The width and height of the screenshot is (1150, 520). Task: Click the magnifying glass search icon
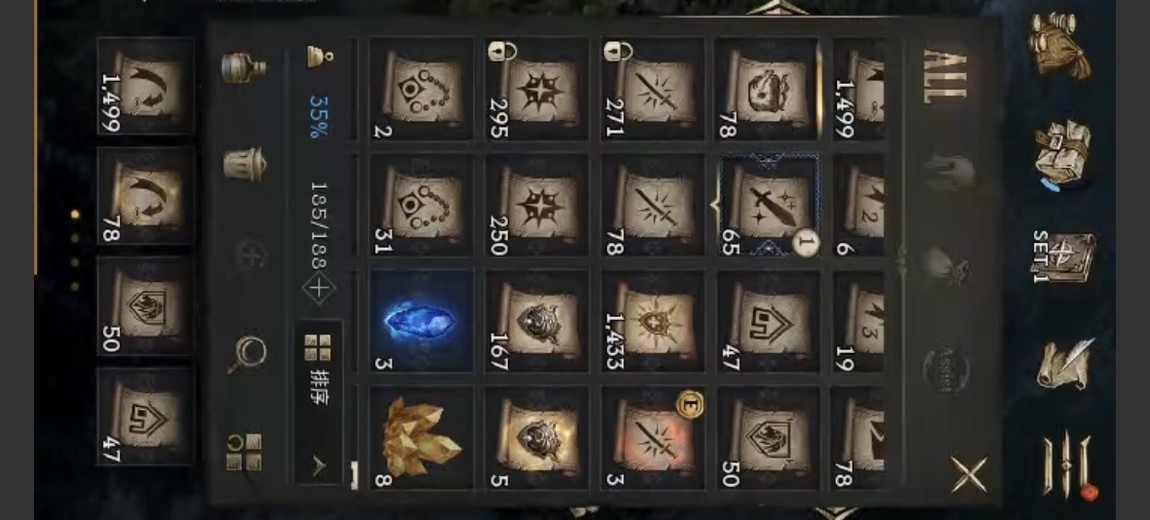(x=247, y=354)
